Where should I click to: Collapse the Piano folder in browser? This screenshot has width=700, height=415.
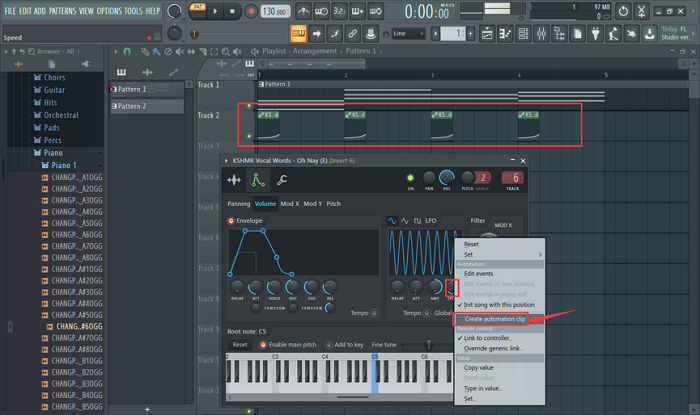point(54,153)
